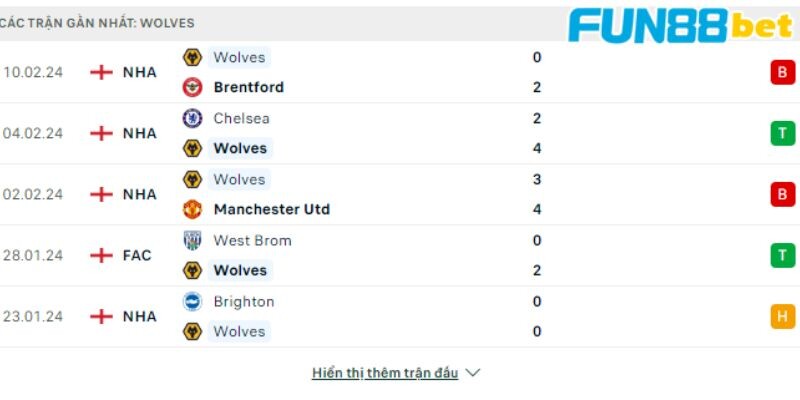The image size is (800, 400).
Task: Click Wolves crest in the Brentford match
Action: click(192, 57)
